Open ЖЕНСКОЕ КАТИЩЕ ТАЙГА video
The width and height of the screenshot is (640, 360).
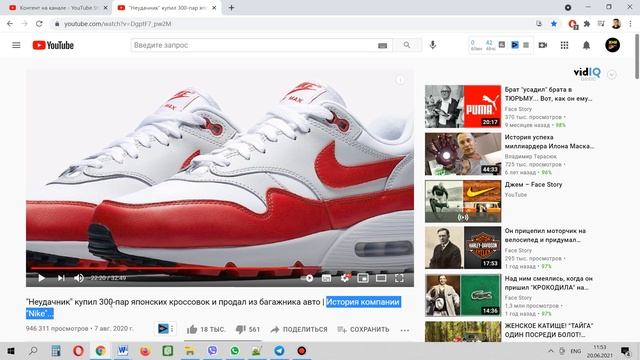pos(549,330)
